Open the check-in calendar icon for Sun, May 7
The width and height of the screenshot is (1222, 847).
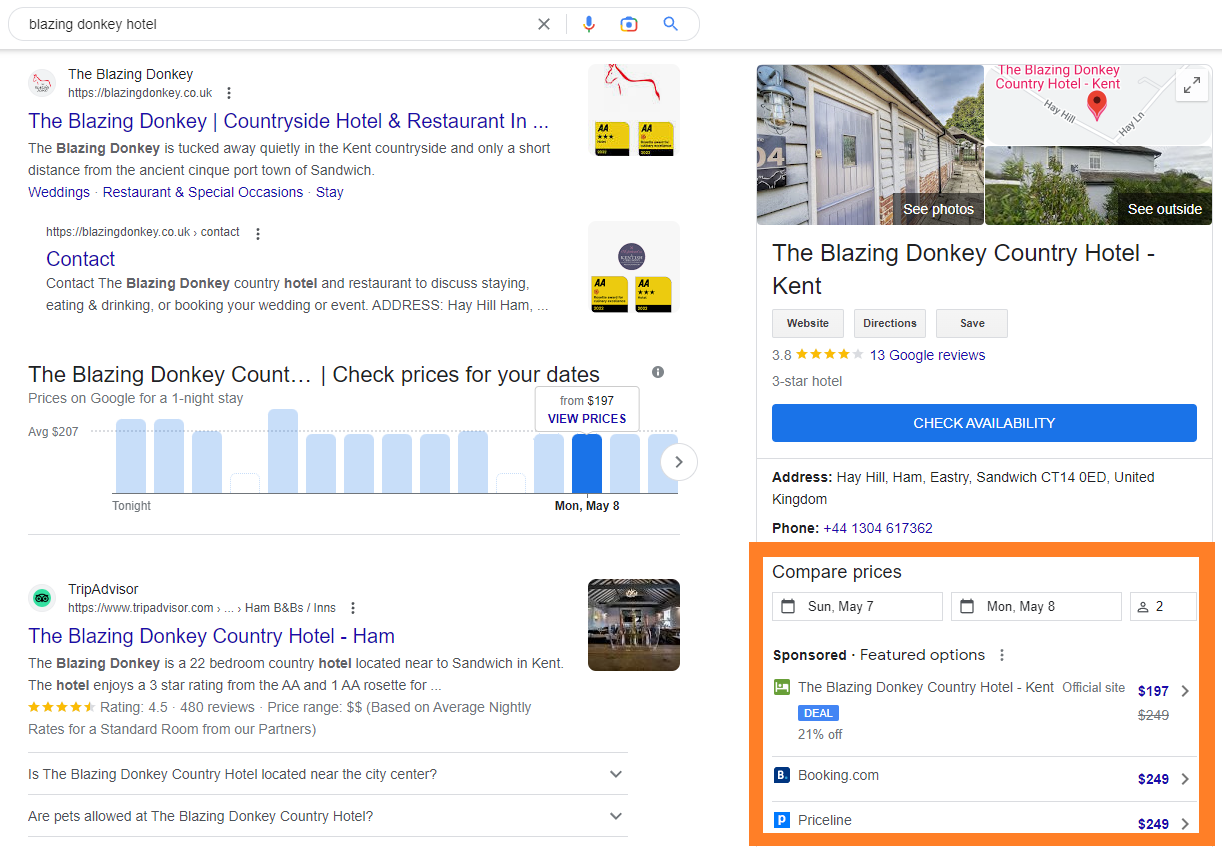point(790,605)
